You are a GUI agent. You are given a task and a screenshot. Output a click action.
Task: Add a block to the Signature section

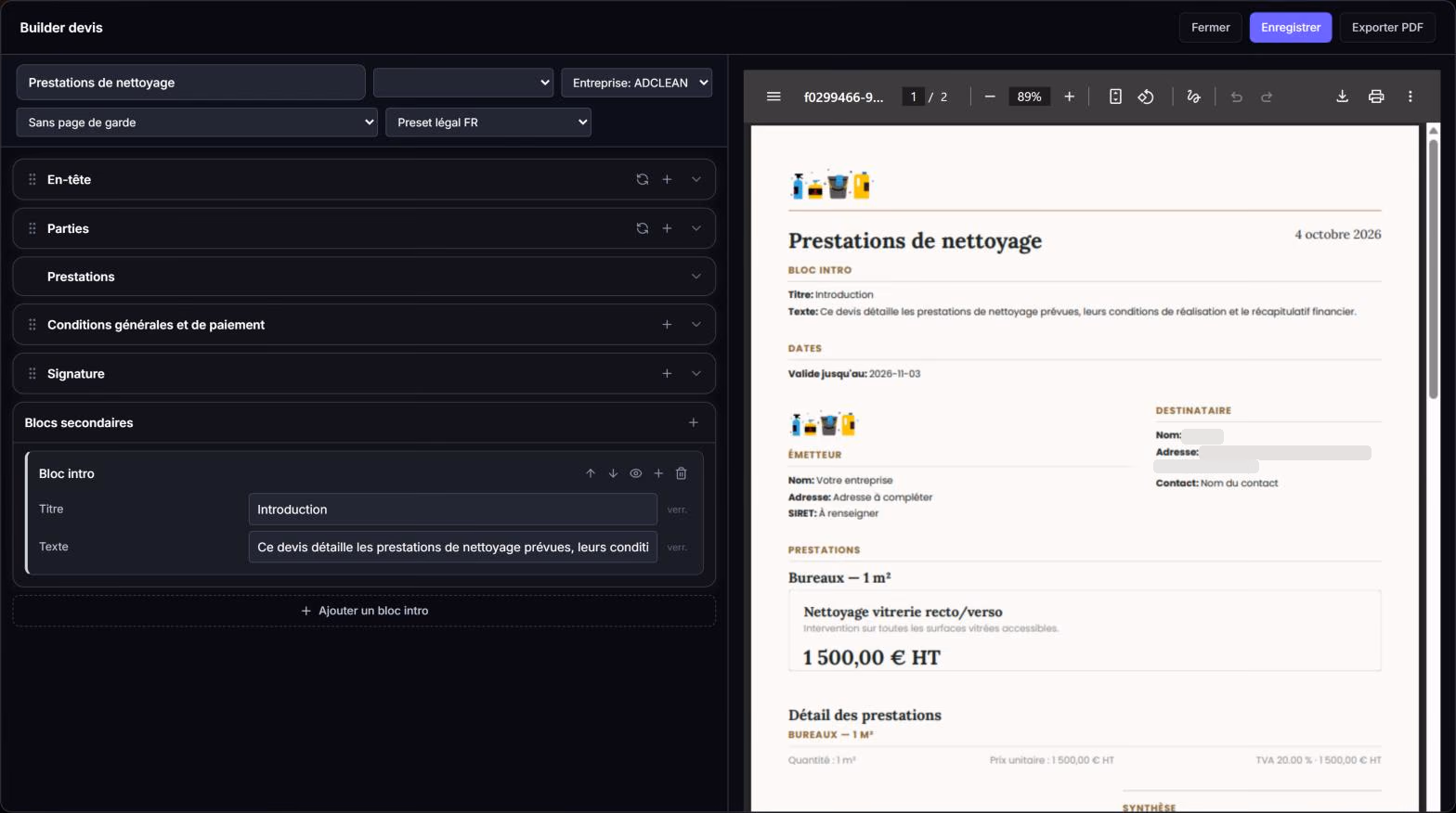point(667,373)
